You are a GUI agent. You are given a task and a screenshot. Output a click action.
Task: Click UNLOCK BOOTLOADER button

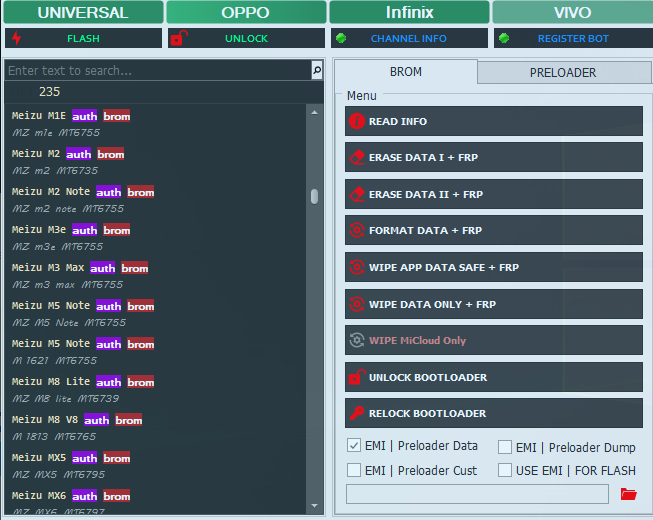(493, 377)
